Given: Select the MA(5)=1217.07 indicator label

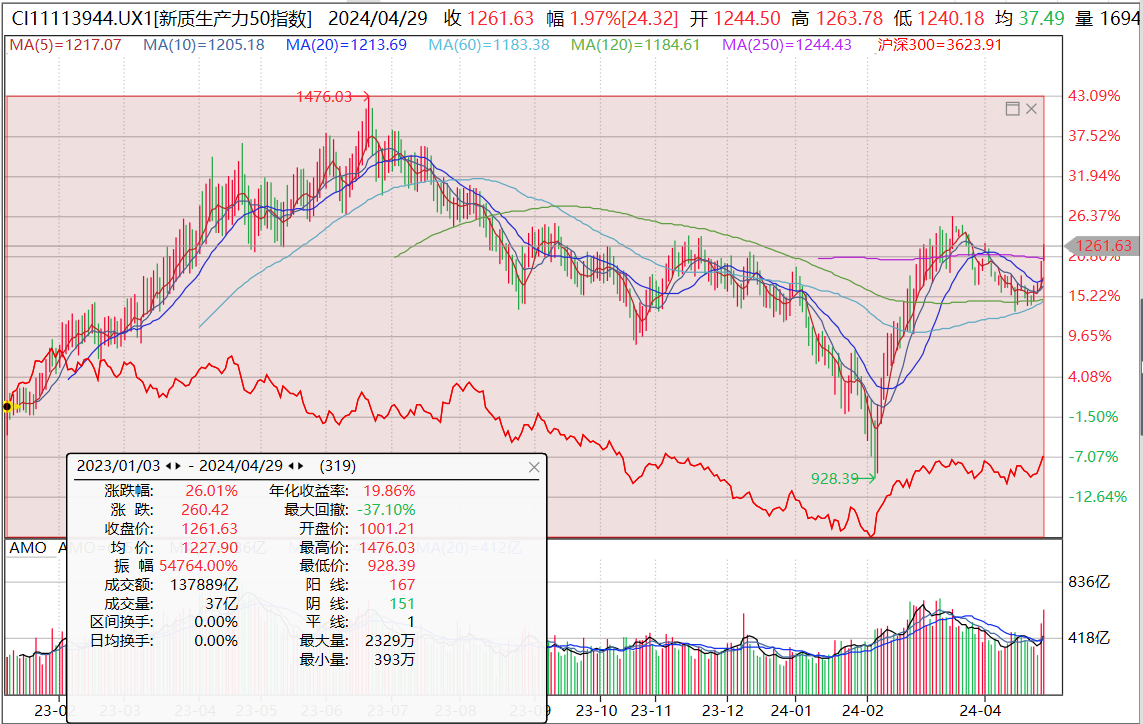Looking at the screenshot, I should (65, 44).
